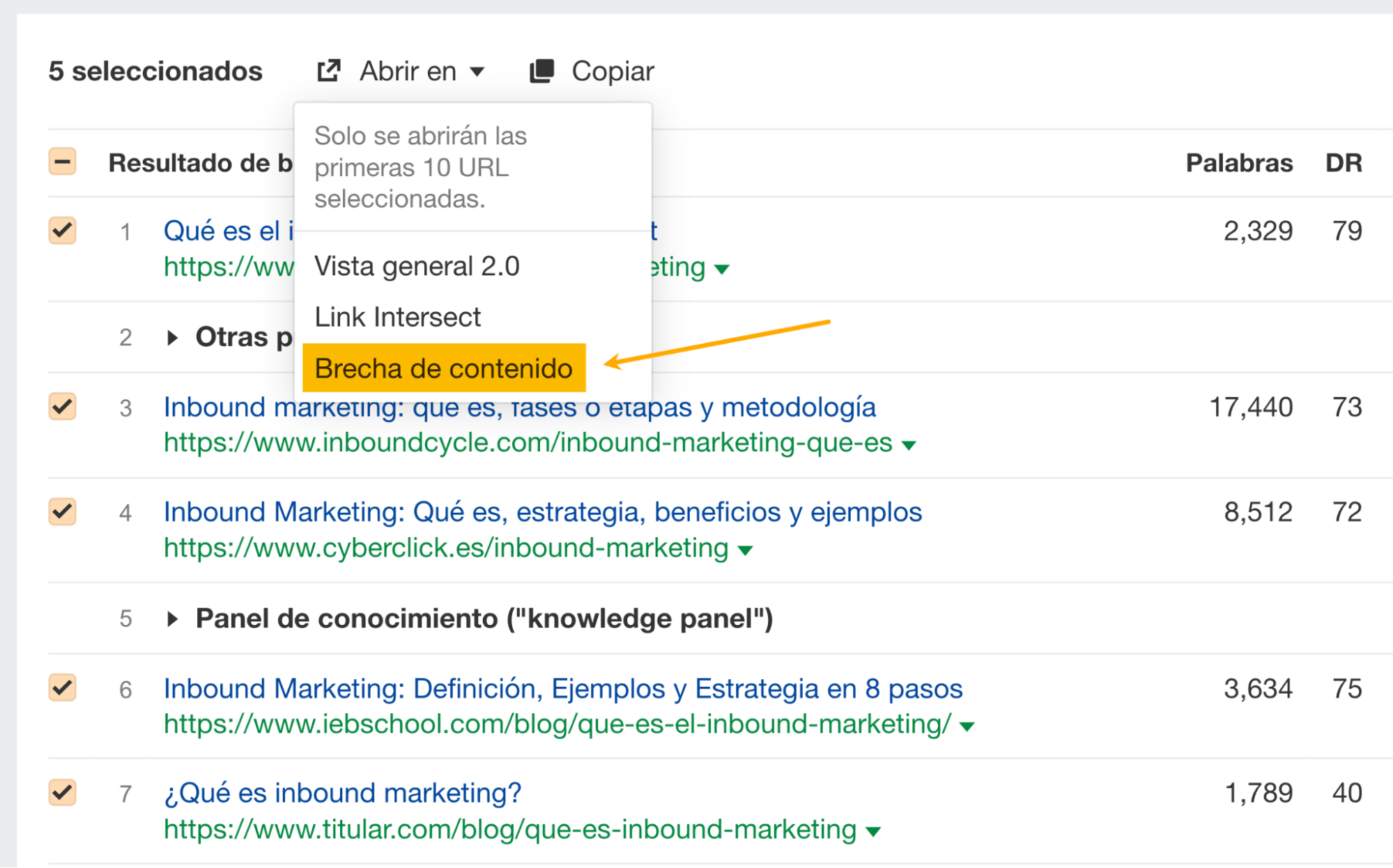Open the "Abrir en" dropdown arrow

477,71
